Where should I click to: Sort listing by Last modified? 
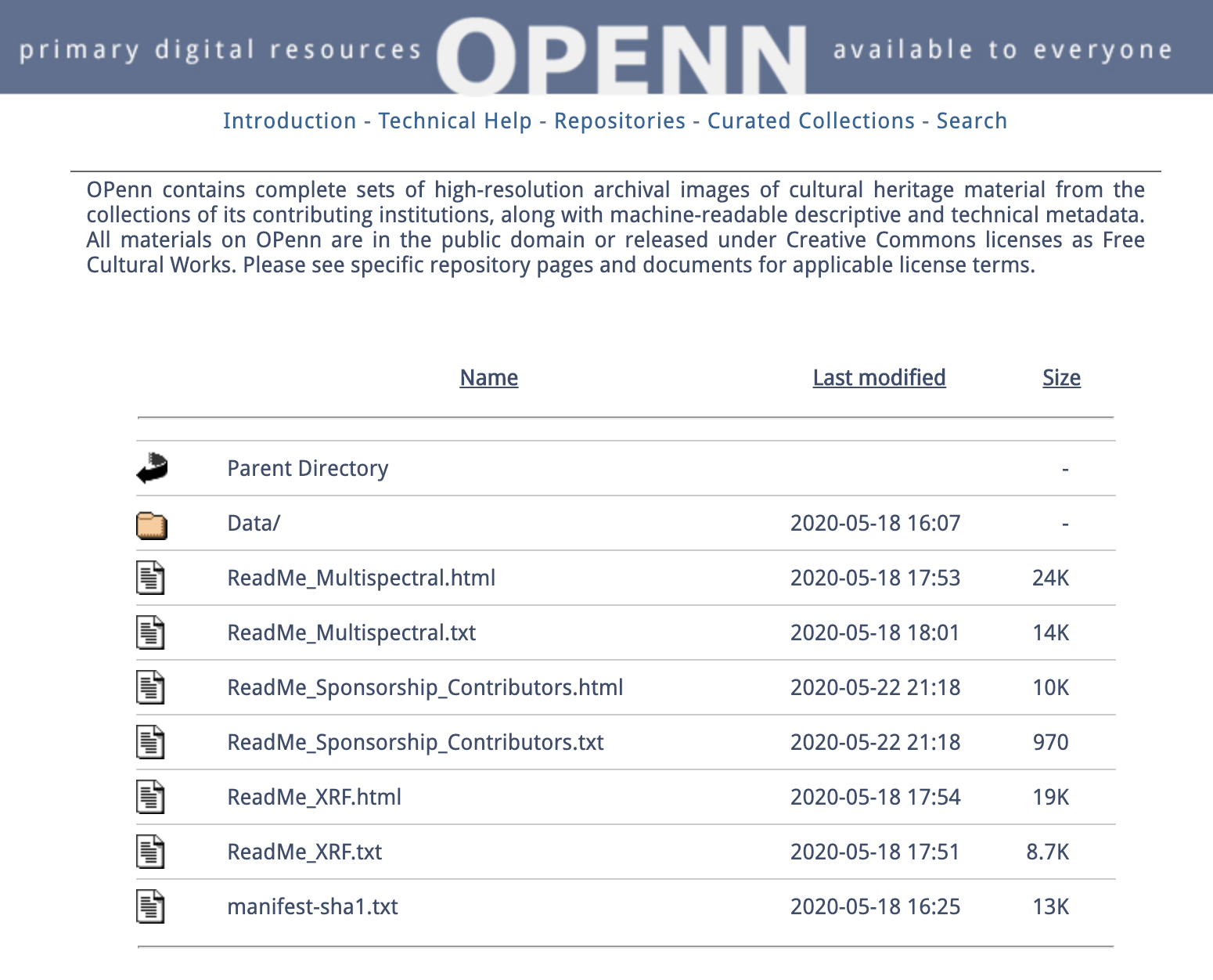click(878, 378)
